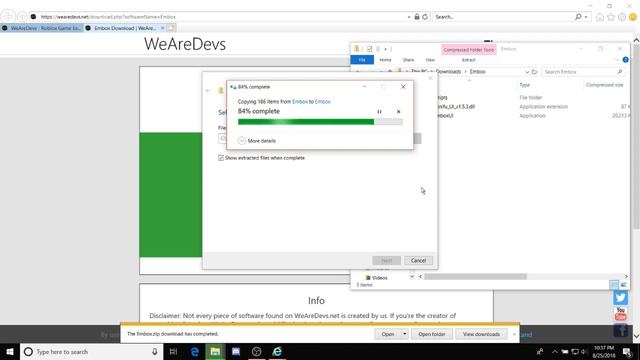The height and width of the screenshot is (360, 640).
Task: Sort by the Type column header
Action: click(524, 85)
